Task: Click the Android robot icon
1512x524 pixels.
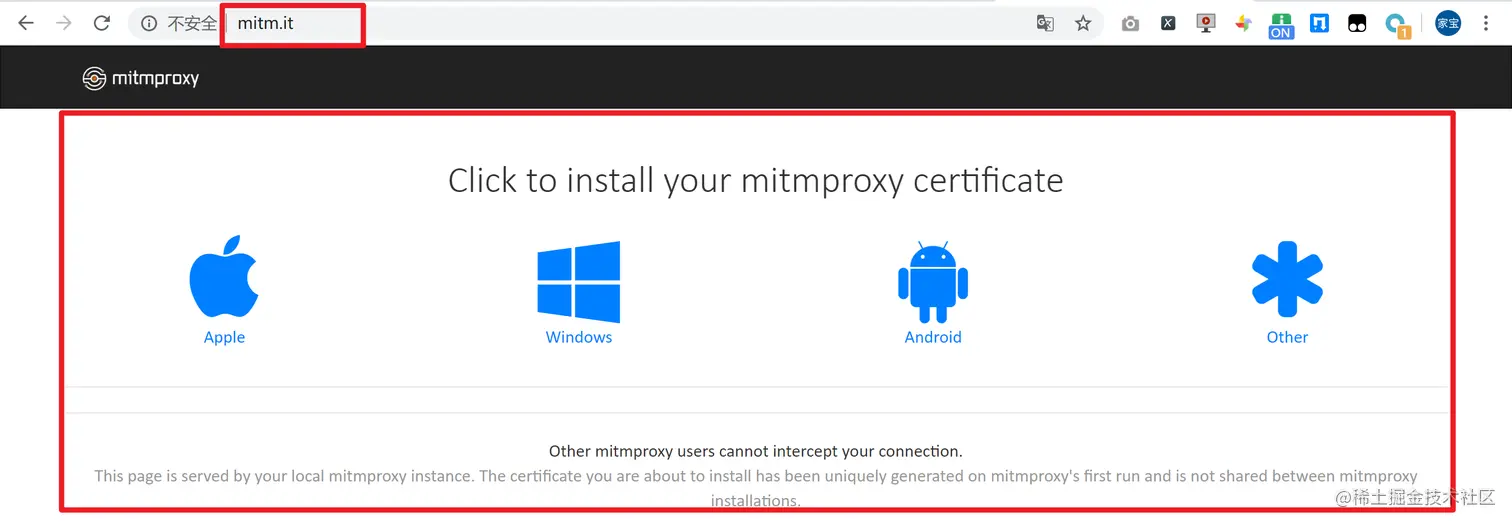Action: coord(933,282)
